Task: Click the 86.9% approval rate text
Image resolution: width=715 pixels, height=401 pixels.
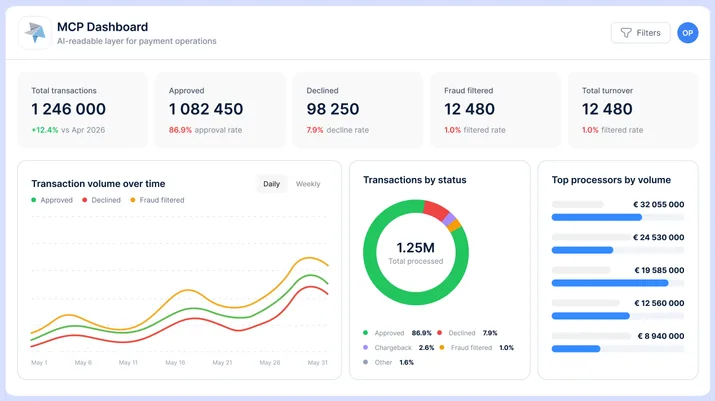Action: tap(205, 130)
